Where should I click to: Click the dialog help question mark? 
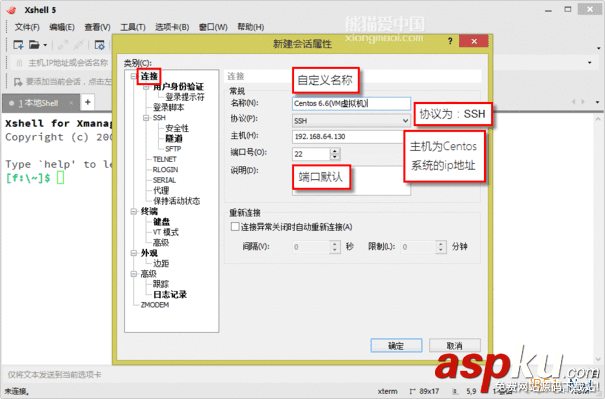[x=450, y=41]
